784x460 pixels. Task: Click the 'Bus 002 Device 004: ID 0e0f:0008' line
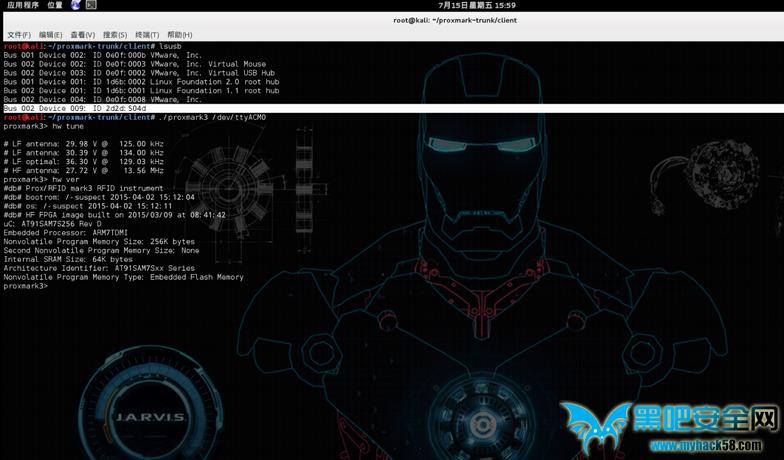coord(102,100)
